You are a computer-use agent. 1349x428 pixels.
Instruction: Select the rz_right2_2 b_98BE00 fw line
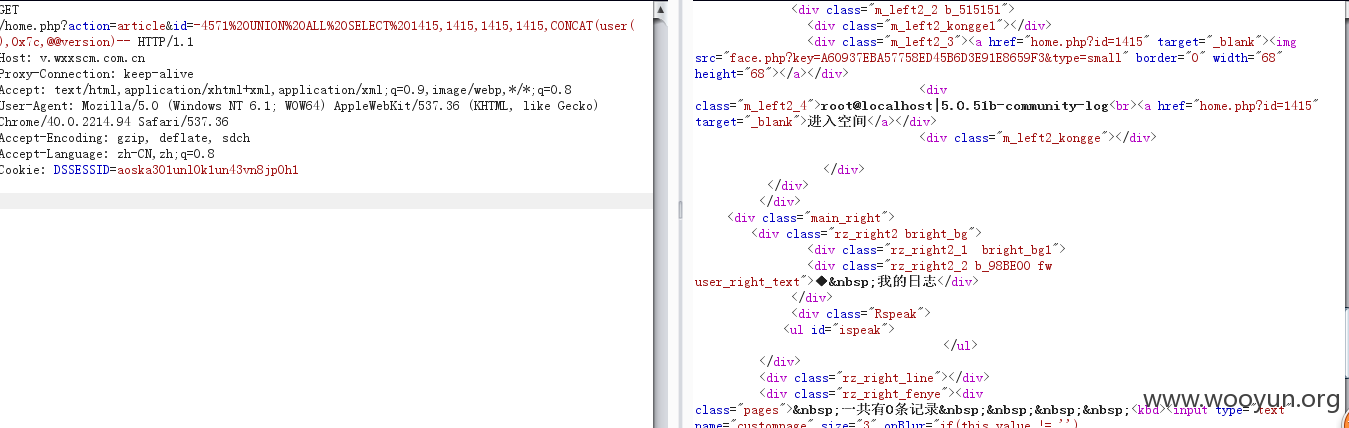[928, 266]
